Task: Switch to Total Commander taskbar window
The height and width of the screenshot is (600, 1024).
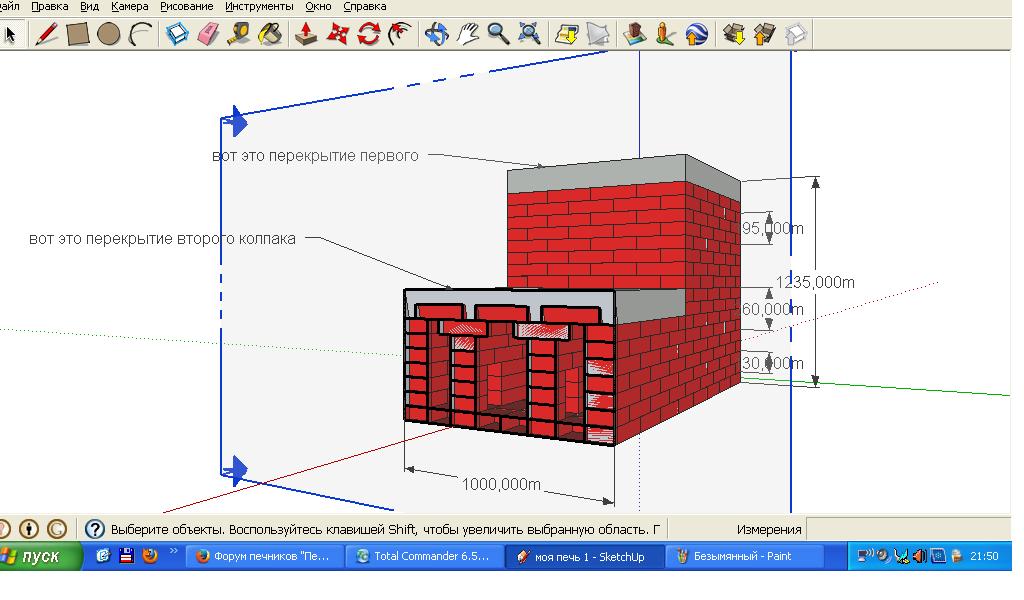Action: (424, 556)
